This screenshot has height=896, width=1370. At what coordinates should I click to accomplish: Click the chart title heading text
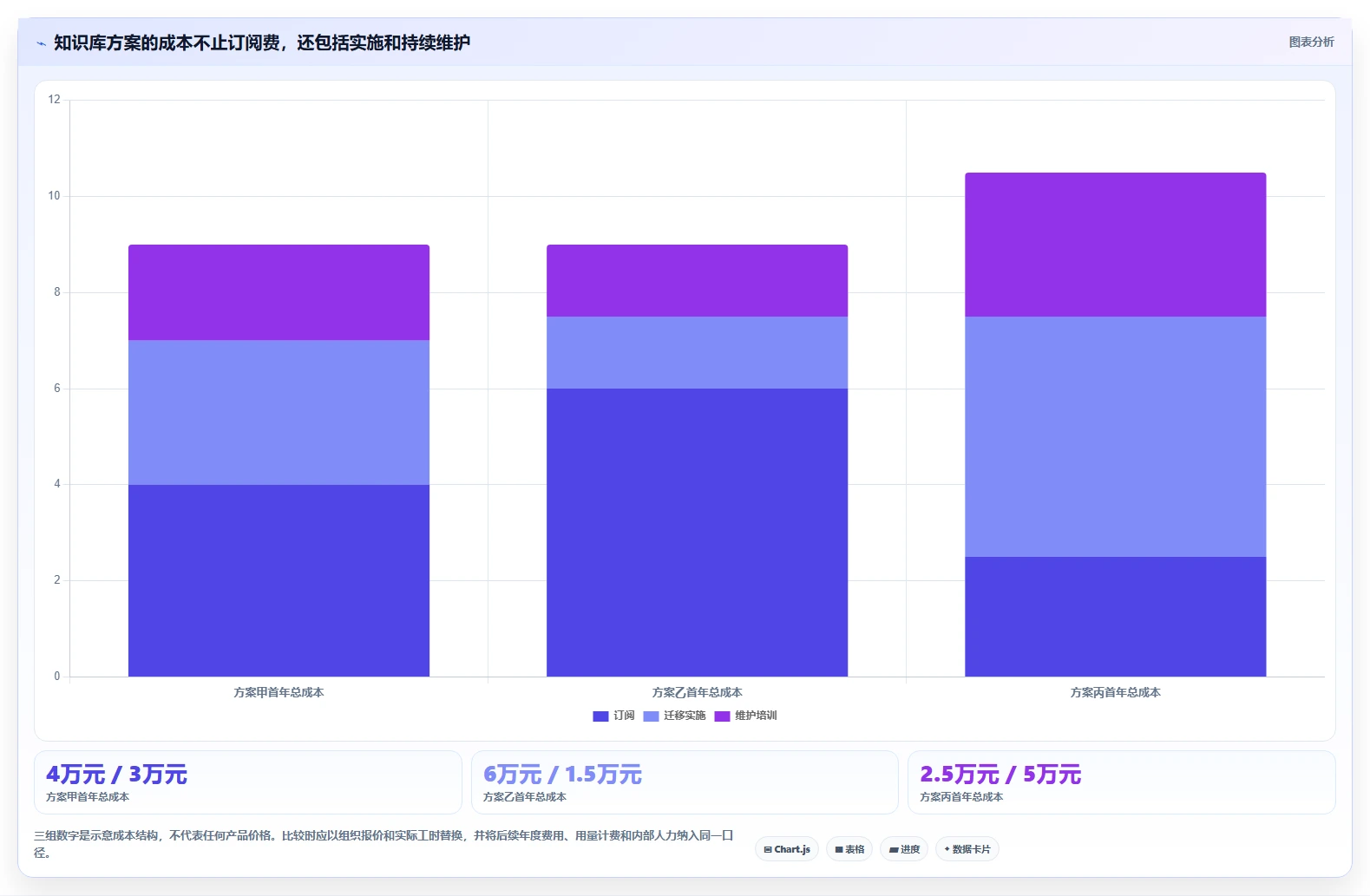262,43
